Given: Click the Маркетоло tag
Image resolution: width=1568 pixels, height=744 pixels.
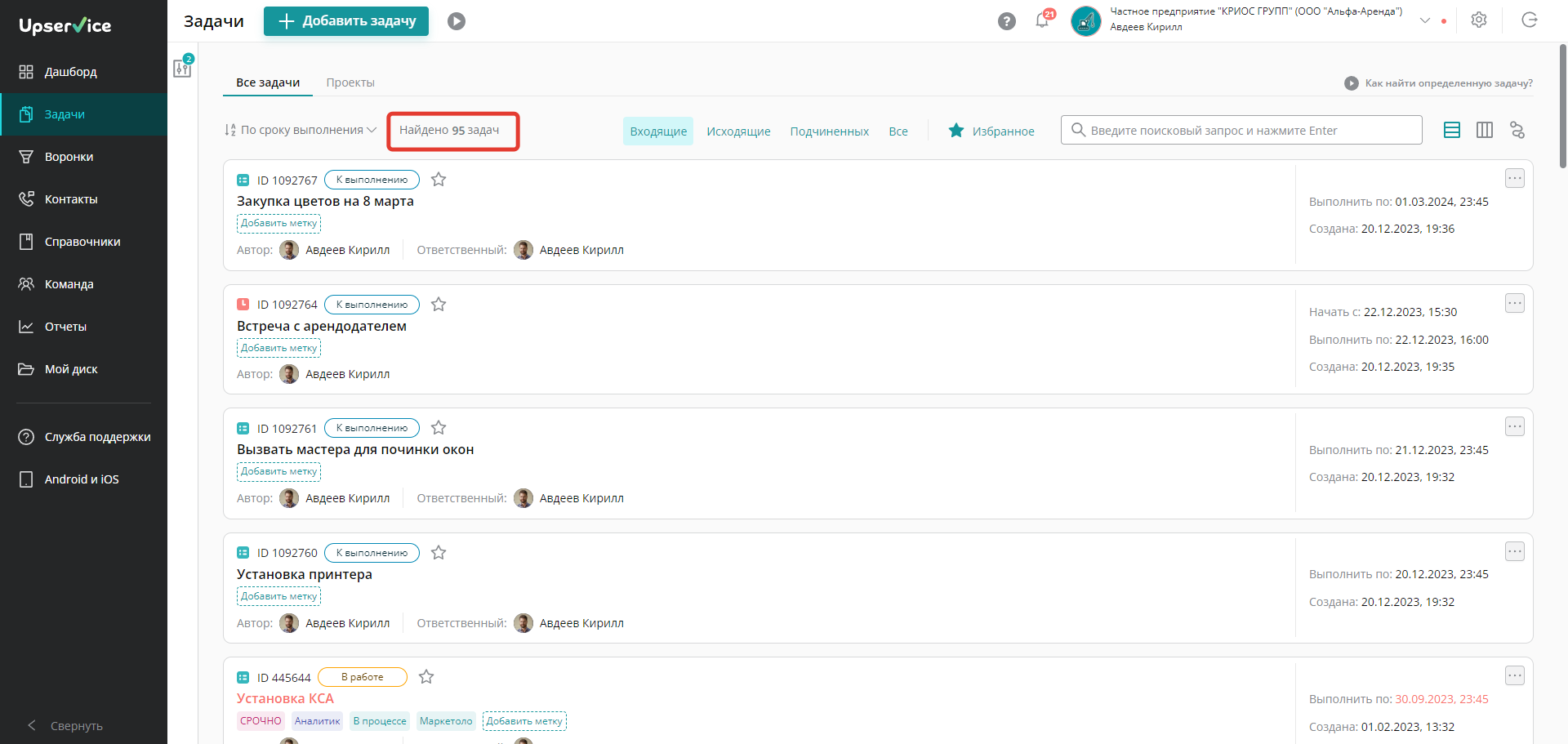Looking at the screenshot, I should (x=446, y=721).
